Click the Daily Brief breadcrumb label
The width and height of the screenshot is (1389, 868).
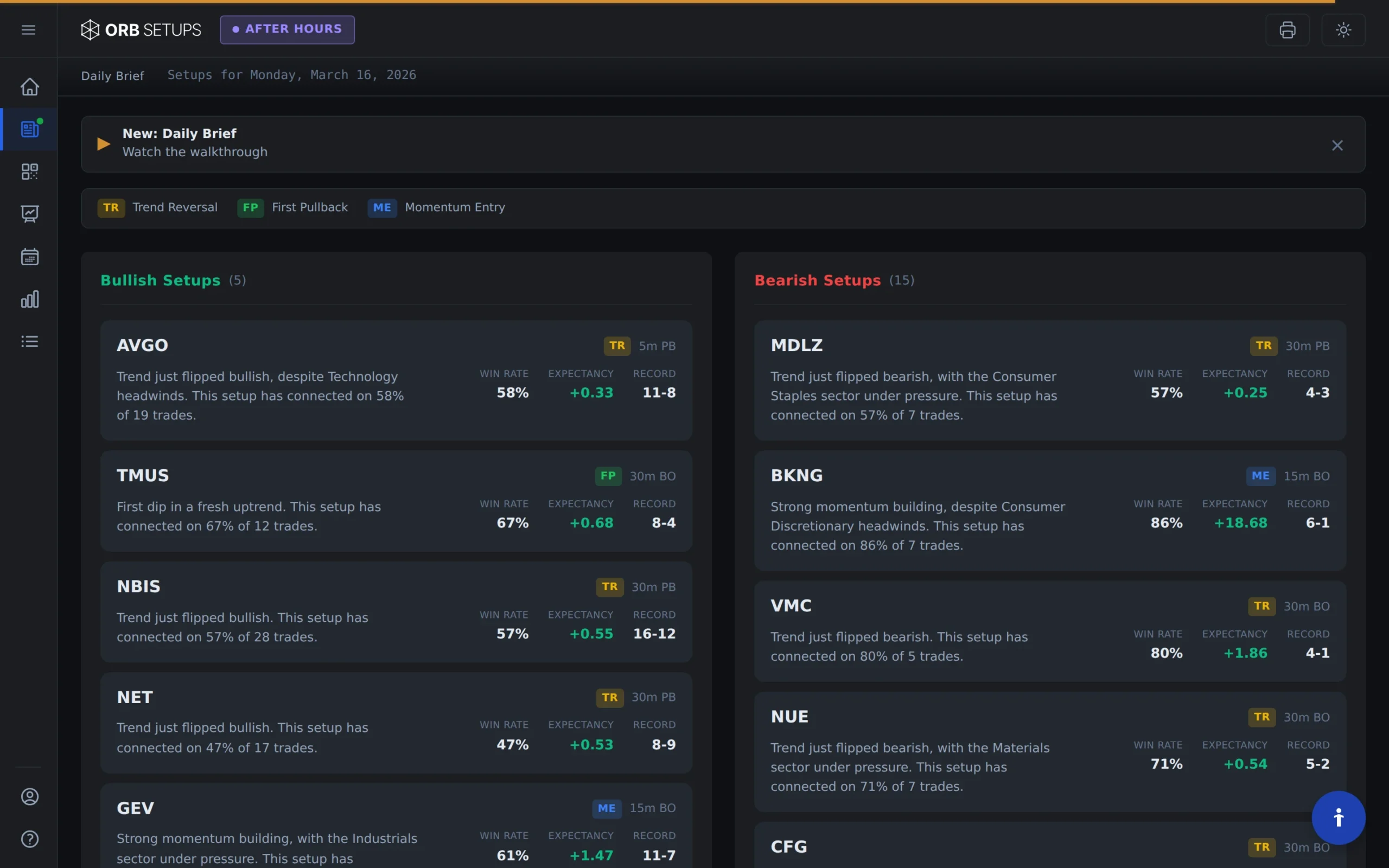coord(112,76)
